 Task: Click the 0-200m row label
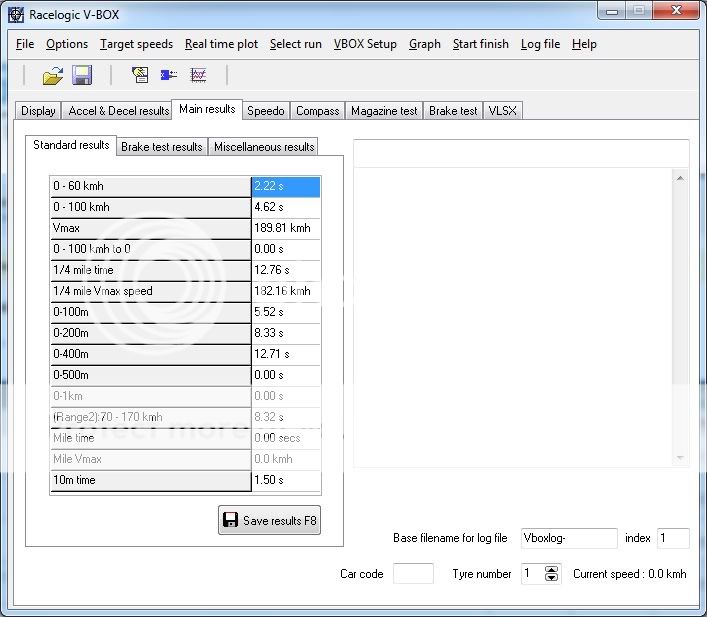pos(151,333)
